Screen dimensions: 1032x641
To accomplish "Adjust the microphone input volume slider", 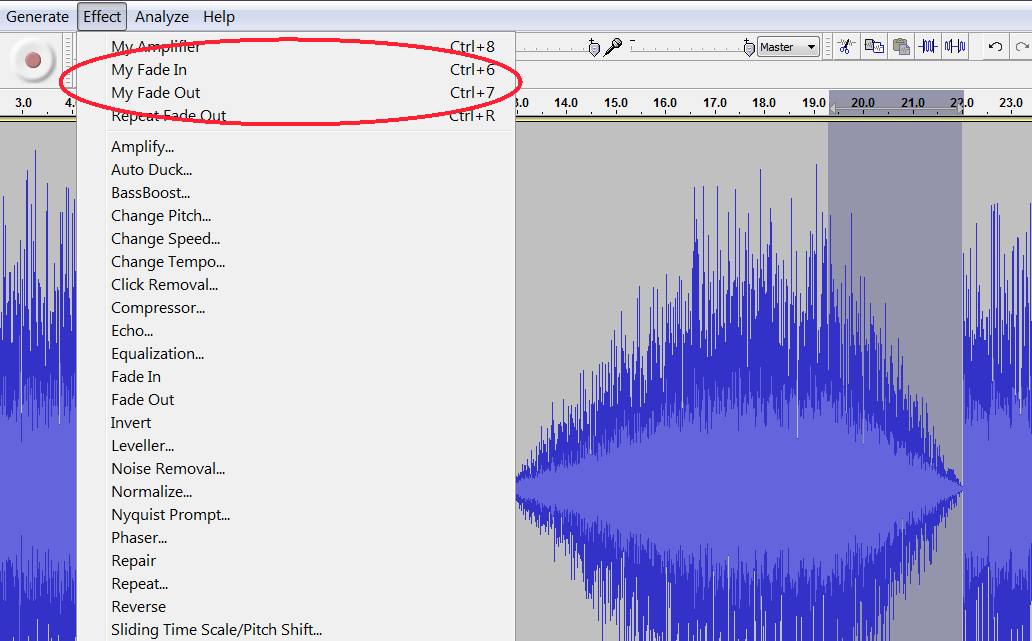I will (x=748, y=48).
